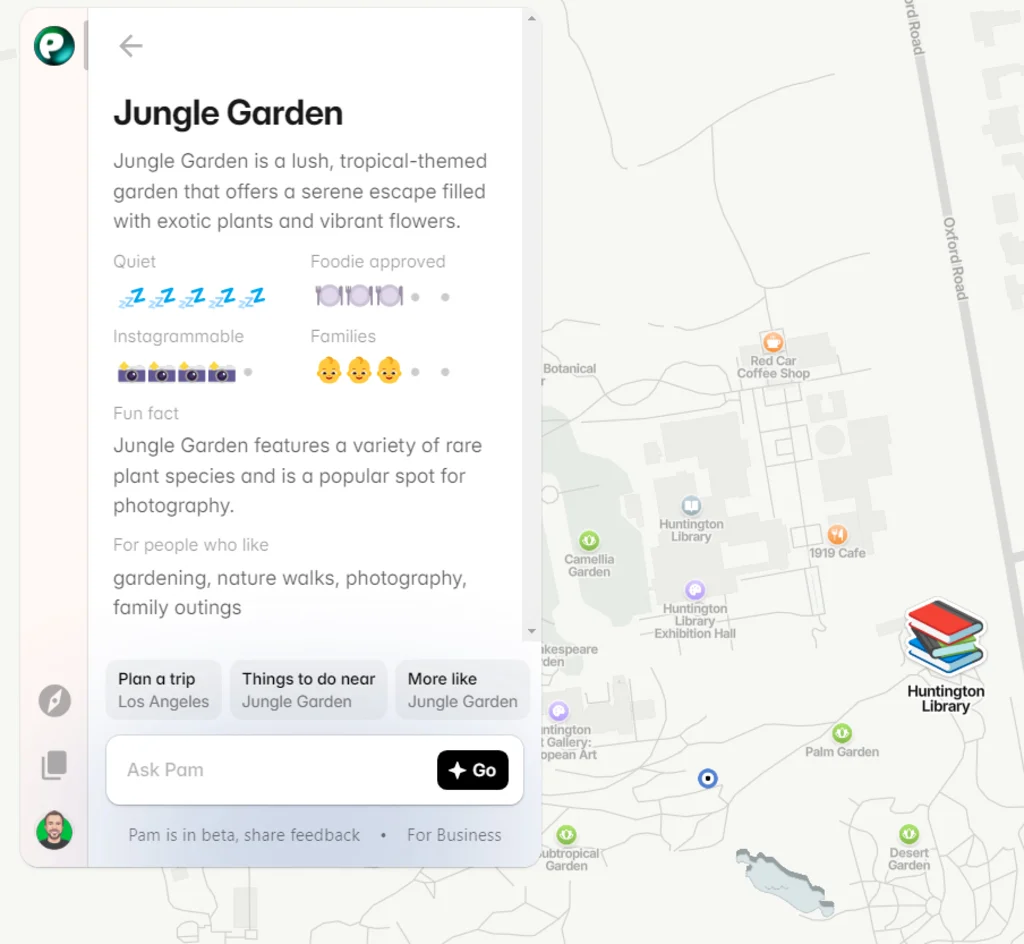Click the panel scrollbar down arrow

(532, 631)
